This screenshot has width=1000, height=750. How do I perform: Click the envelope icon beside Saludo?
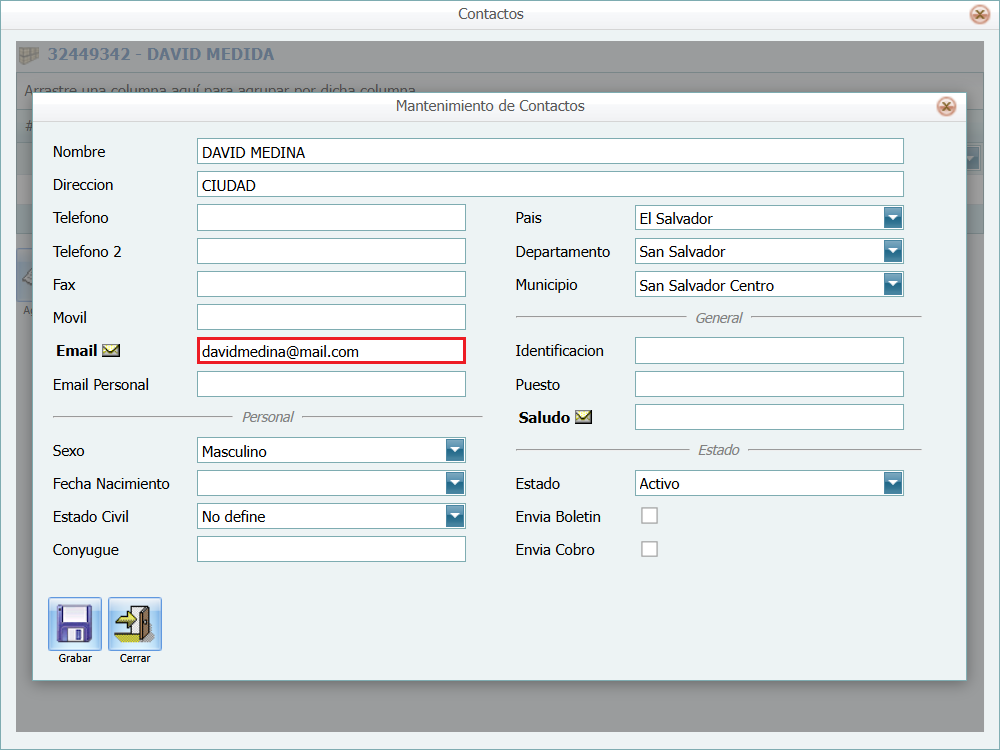(583, 417)
